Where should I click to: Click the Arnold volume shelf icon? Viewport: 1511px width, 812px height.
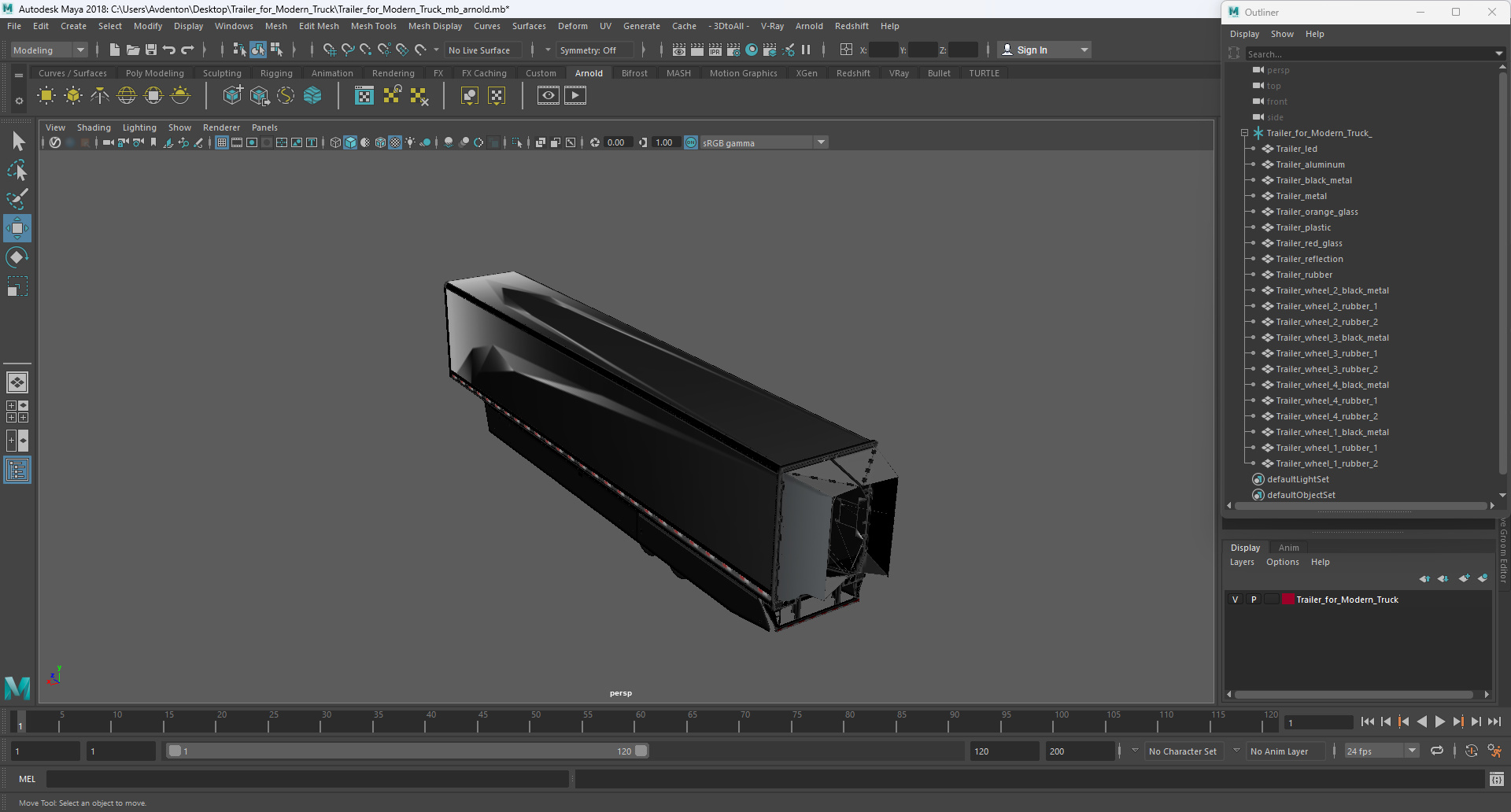312,96
